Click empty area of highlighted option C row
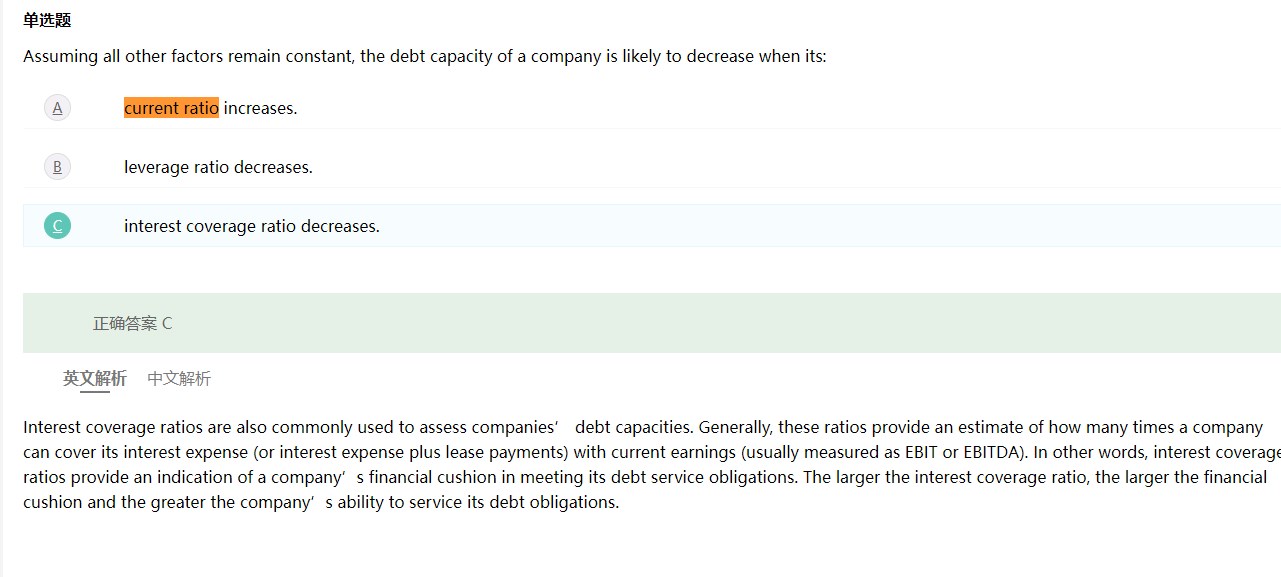Viewport: 1281px width, 577px height. pos(800,226)
